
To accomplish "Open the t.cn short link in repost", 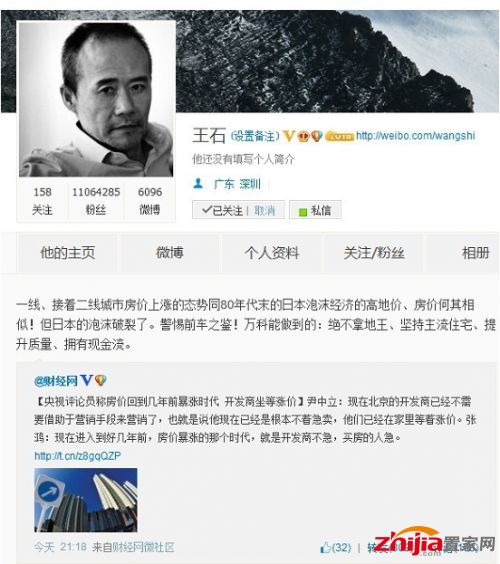I will [x=78, y=456].
